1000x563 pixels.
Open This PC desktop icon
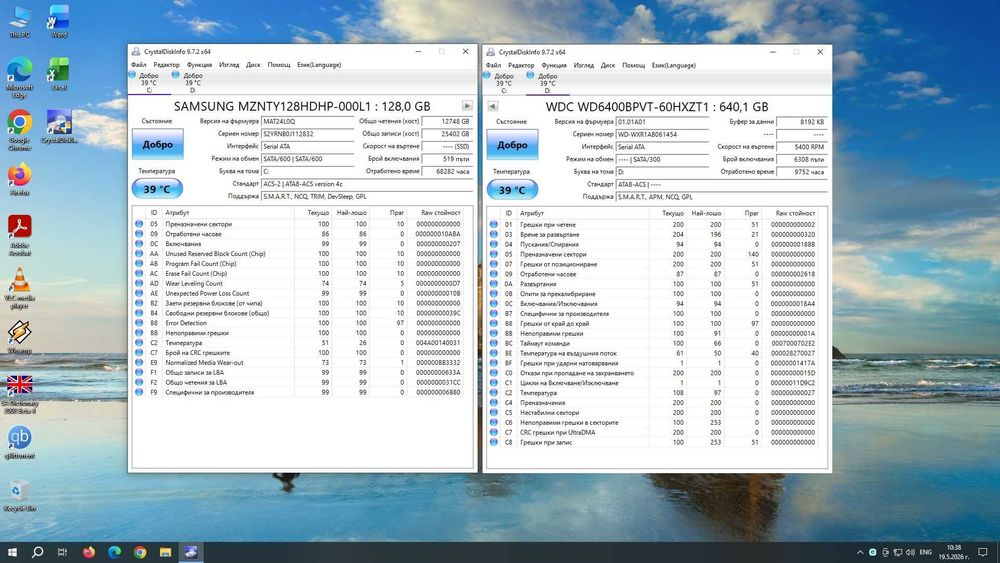[x=19, y=21]
